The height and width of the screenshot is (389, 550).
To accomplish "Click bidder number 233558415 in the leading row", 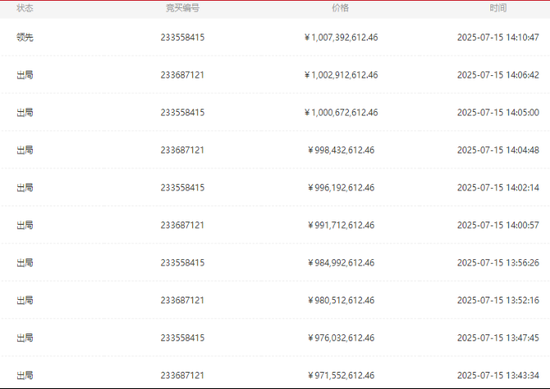I will 182,37.
